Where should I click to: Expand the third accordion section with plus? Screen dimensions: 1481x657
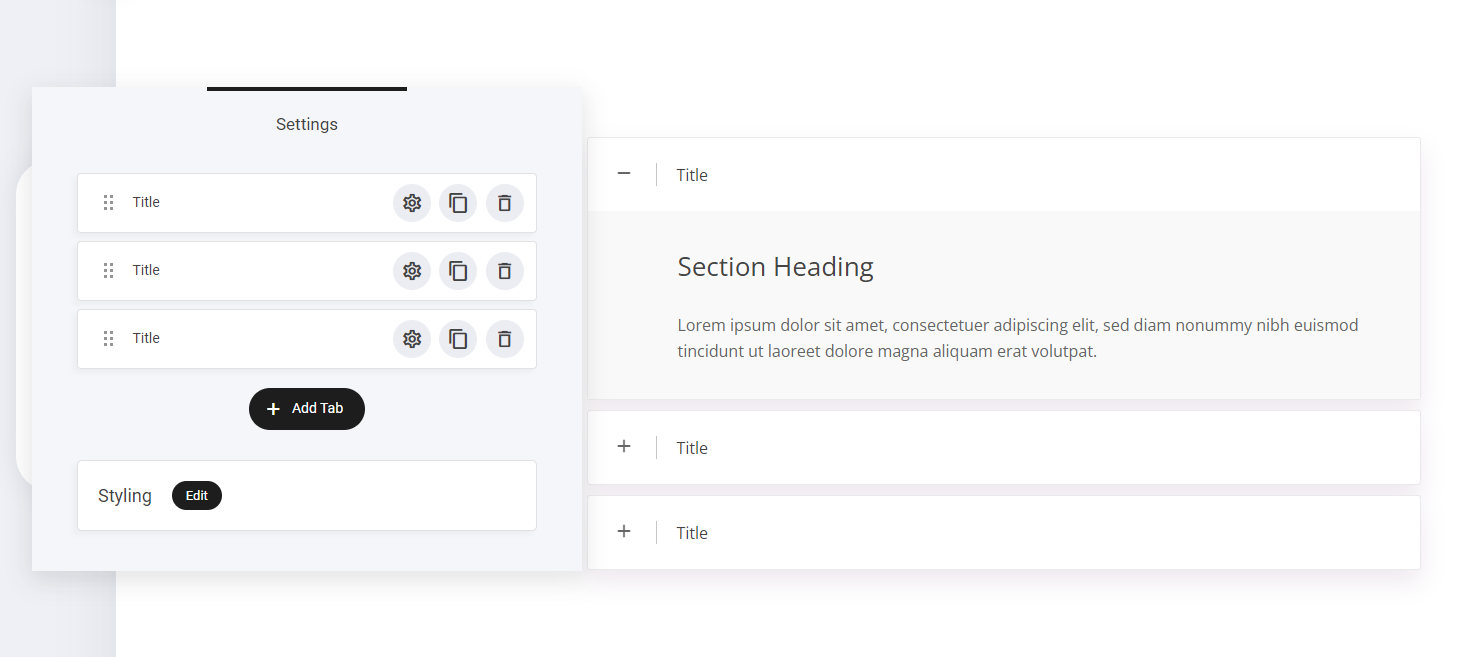pyautogui.click(x=624, y=532)
